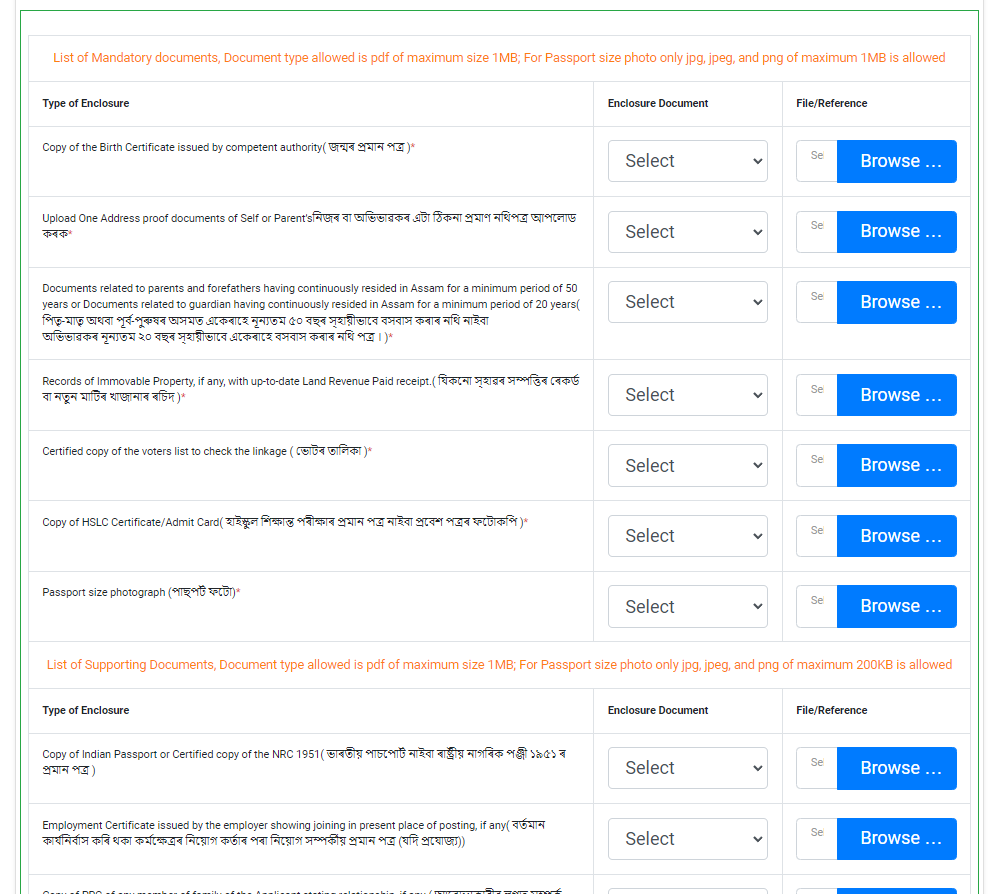Click Browse for the Birth Certificate row
This screenshot has height=894, width=1003.
(x=896, y=161)
